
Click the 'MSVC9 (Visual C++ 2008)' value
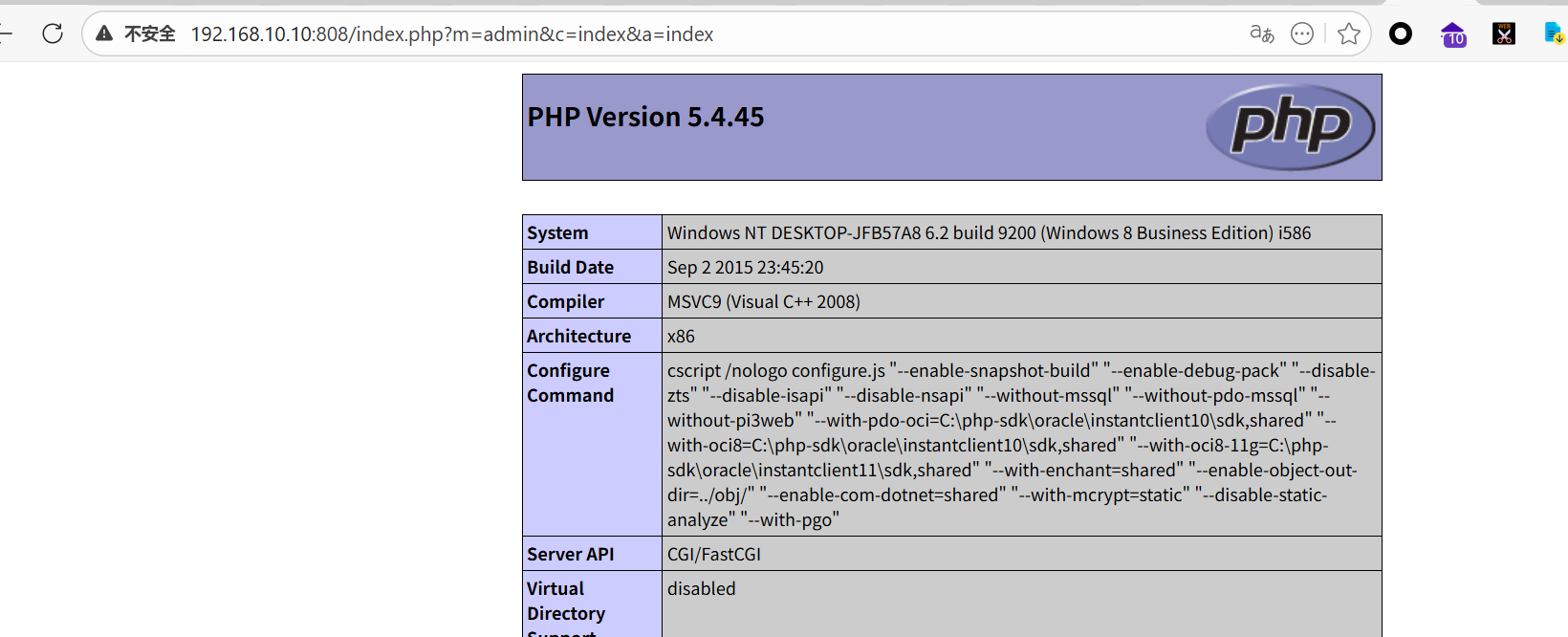(x=764, y=301)
